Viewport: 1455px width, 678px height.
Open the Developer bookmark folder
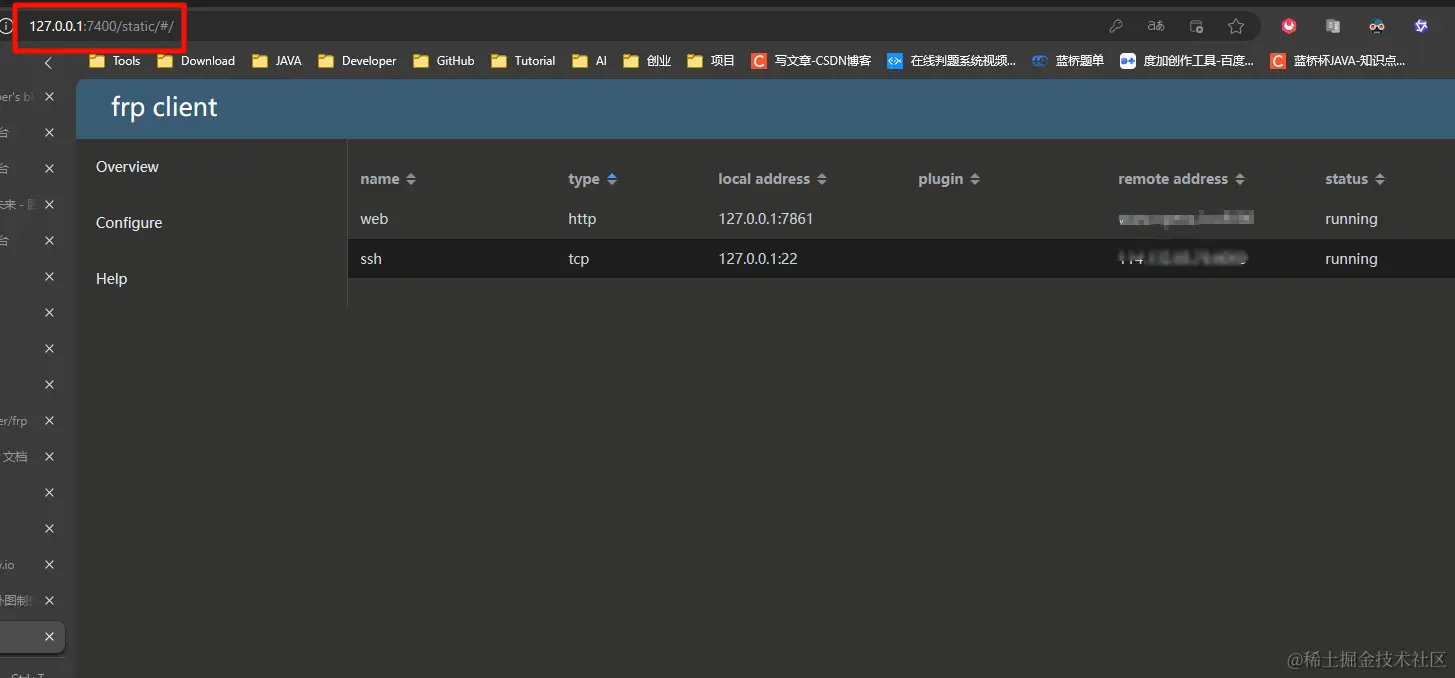pos(357,61)
